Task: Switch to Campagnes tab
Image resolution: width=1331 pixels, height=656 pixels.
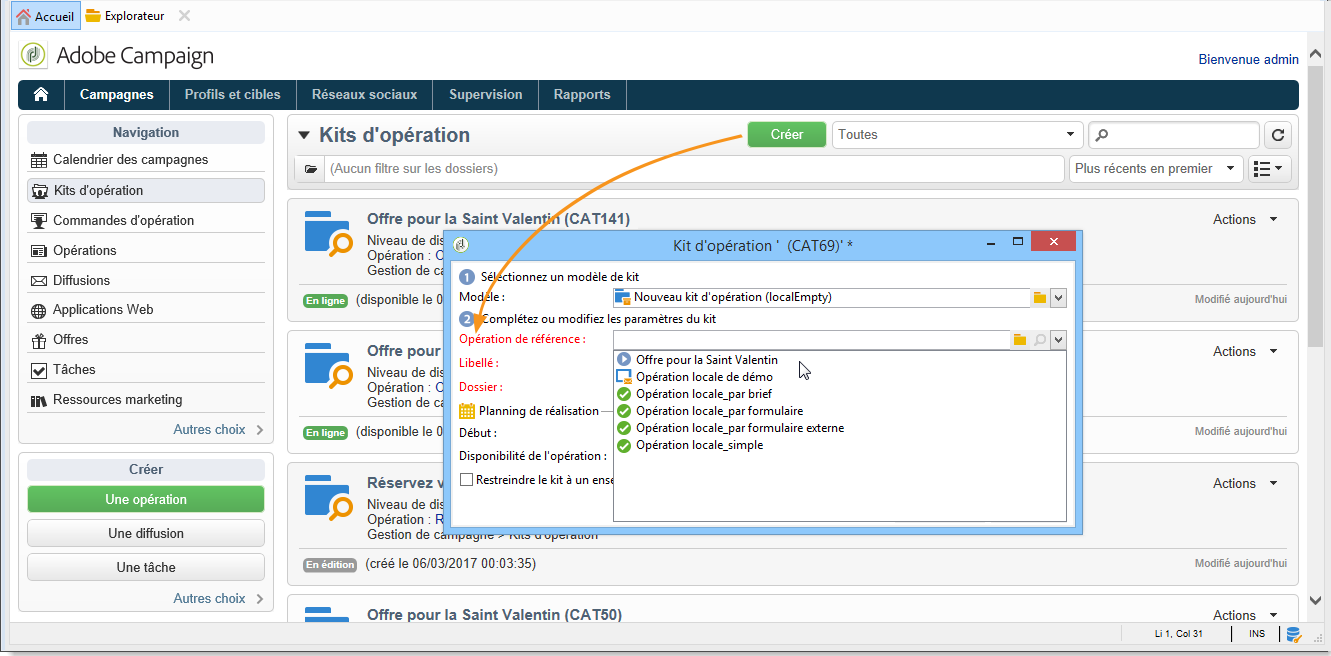Action: tap(117, 95)
